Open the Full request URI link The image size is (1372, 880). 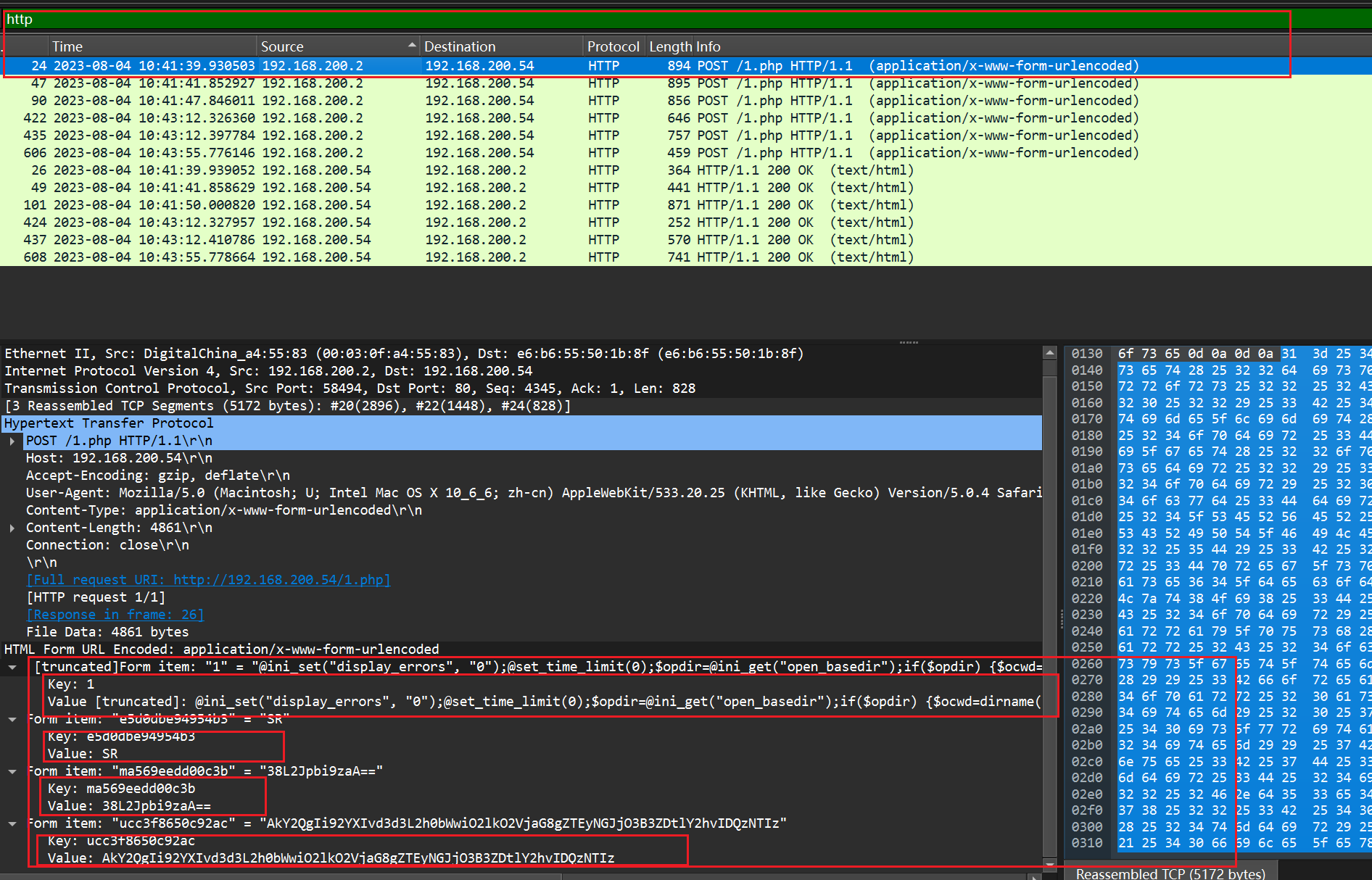pyautogui.click(x=208, y=580)
